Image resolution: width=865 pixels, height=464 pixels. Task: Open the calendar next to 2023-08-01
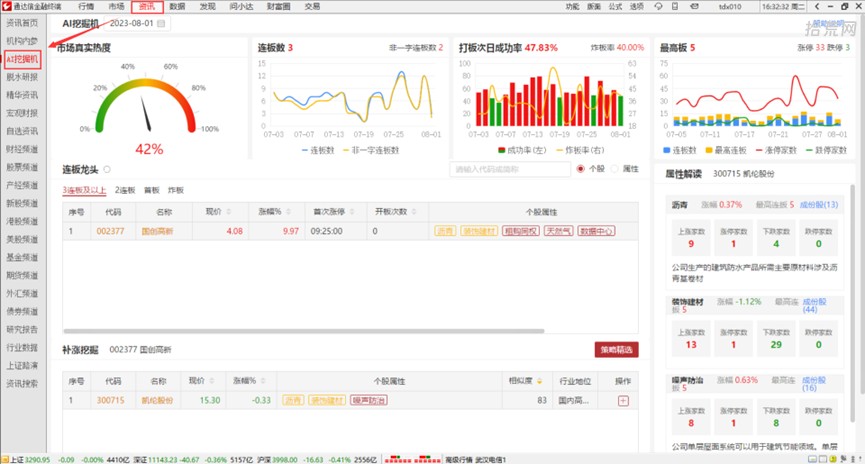click(161, 23)
